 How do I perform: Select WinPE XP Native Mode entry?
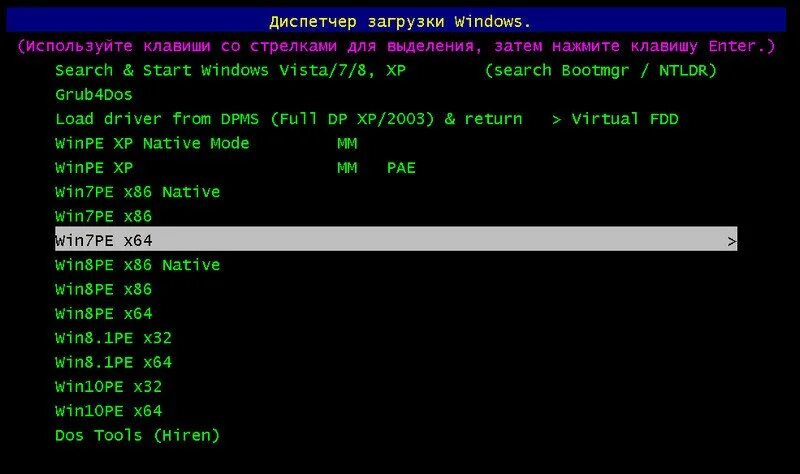point(206,143)
